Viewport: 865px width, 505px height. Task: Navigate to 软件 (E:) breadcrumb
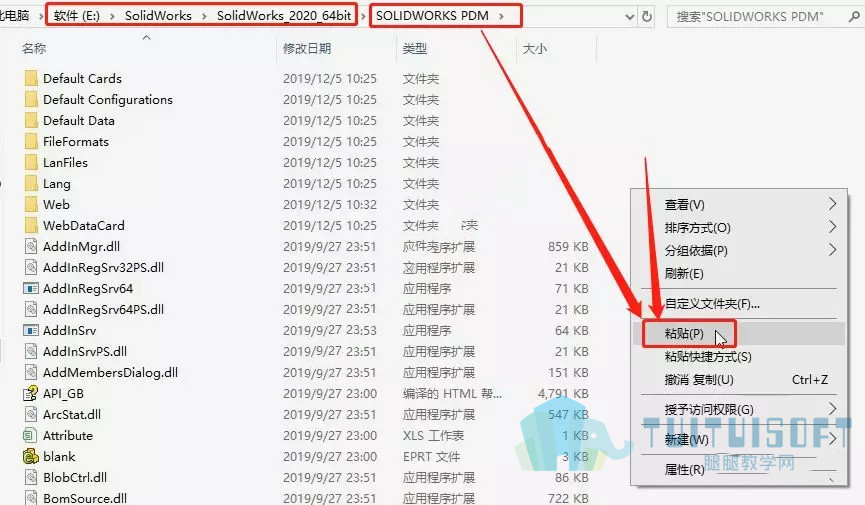(x=77, y=16)
